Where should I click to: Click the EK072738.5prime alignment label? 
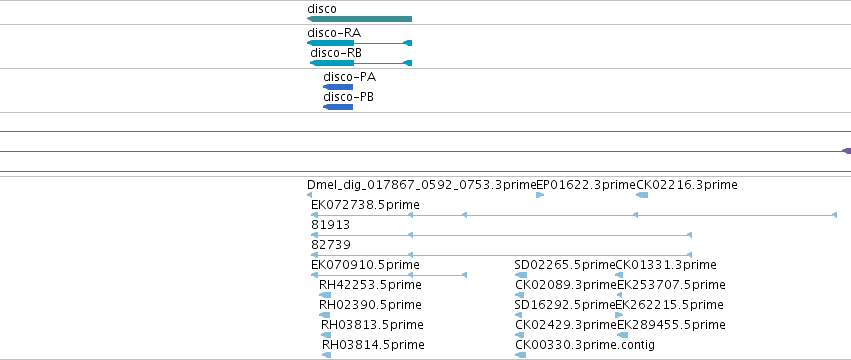click(x=365, y=205)
